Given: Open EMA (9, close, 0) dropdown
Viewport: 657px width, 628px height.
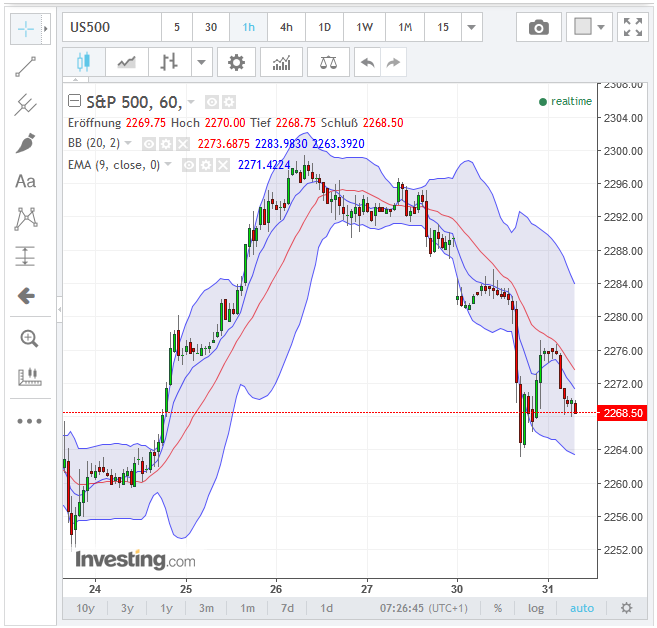Looking at the screenshot, I should coord(168,164).
